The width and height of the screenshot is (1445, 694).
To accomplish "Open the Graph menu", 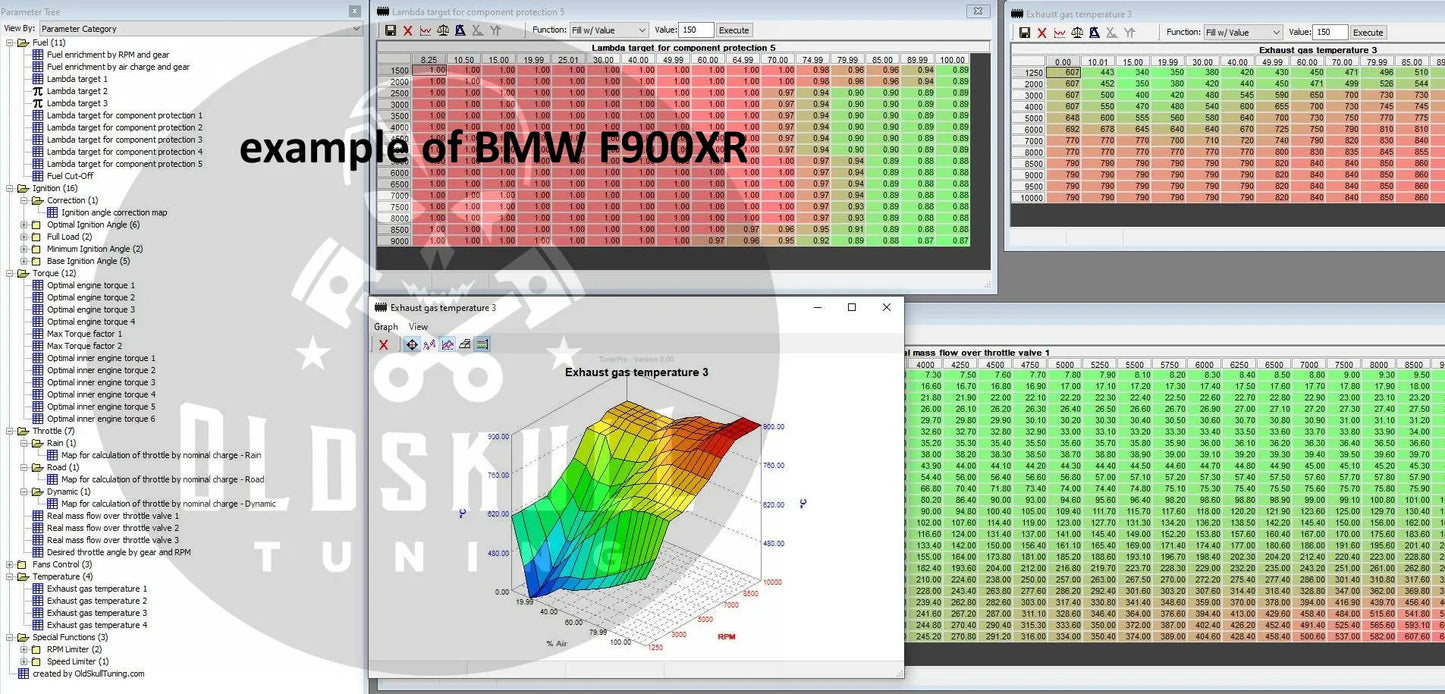I will (385, 327).
